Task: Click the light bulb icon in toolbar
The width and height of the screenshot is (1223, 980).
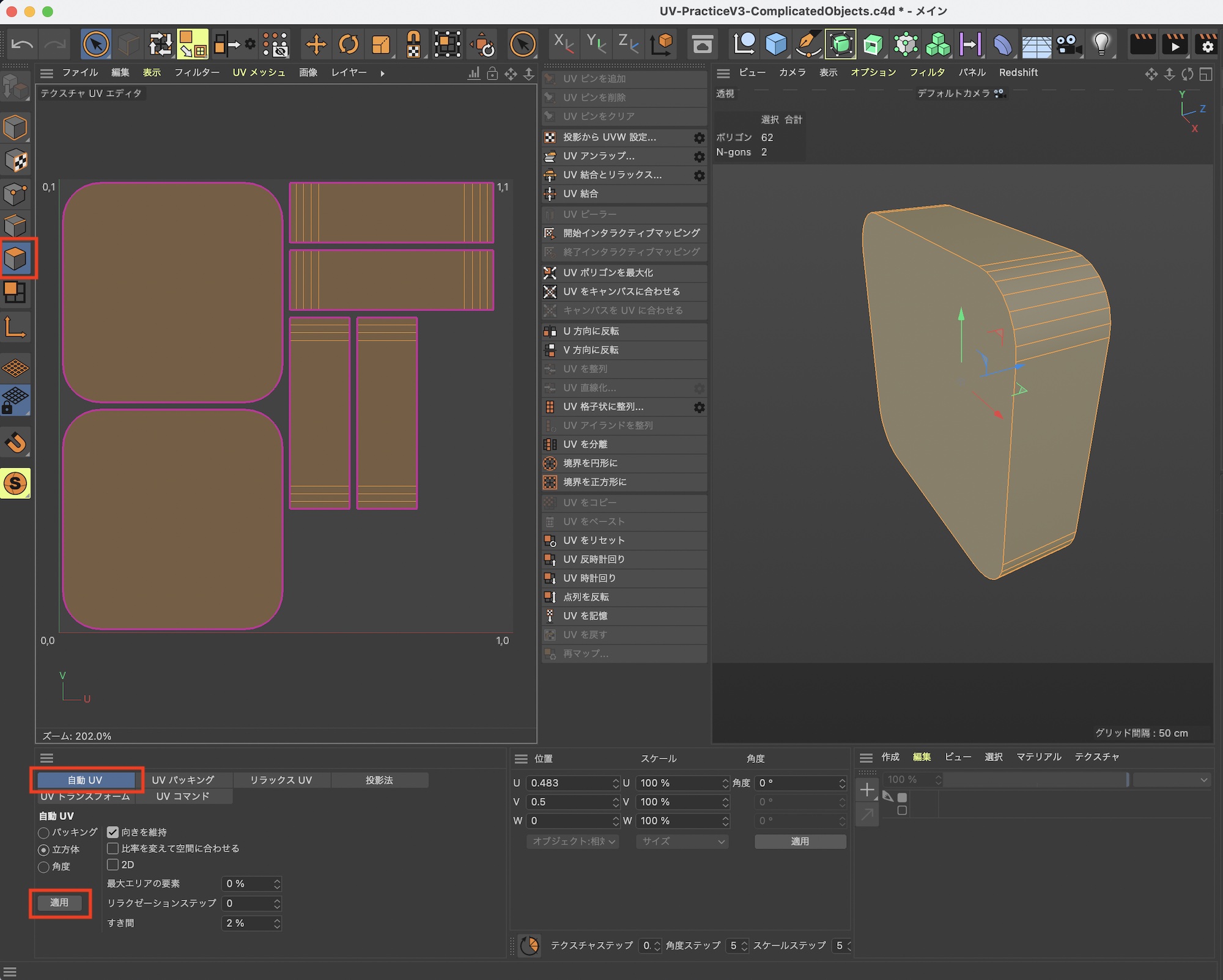Action: [x=1101, y=44]
